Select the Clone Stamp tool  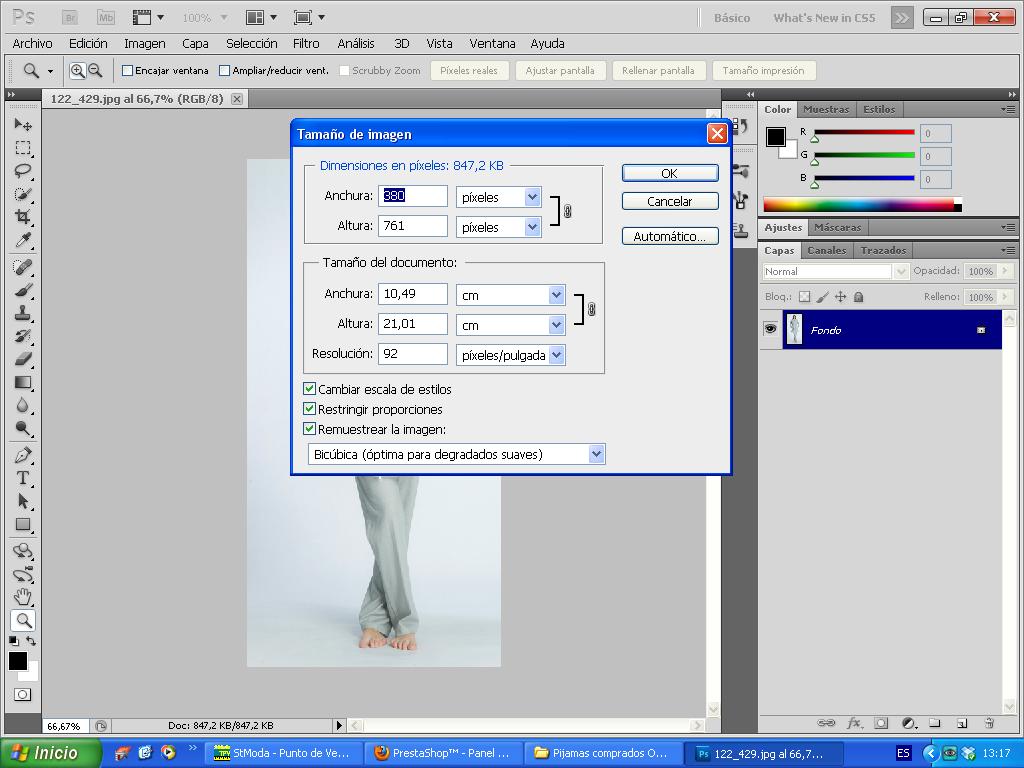(x=23, y=313)
